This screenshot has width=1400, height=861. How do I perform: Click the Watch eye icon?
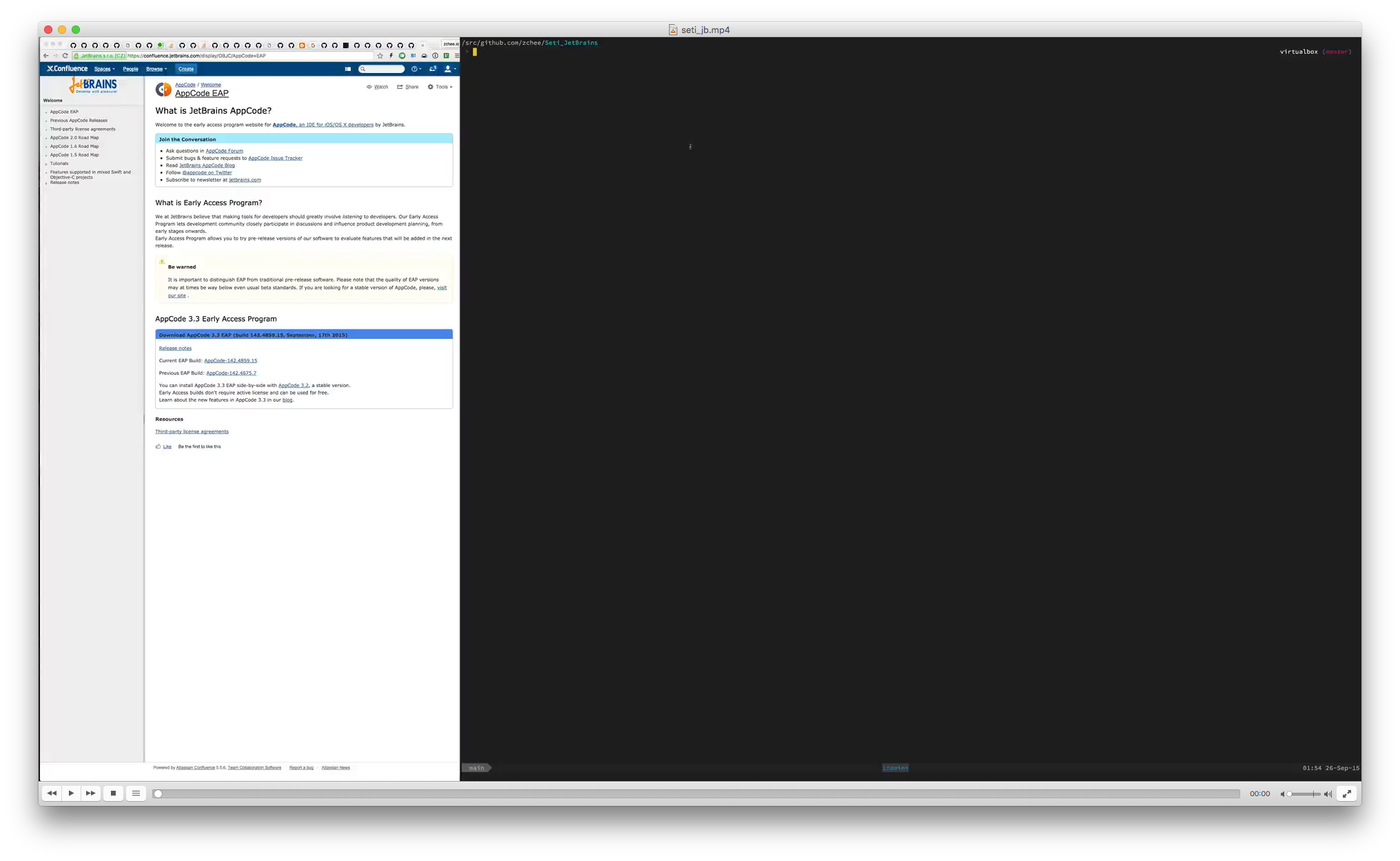(x=369, y=87)
